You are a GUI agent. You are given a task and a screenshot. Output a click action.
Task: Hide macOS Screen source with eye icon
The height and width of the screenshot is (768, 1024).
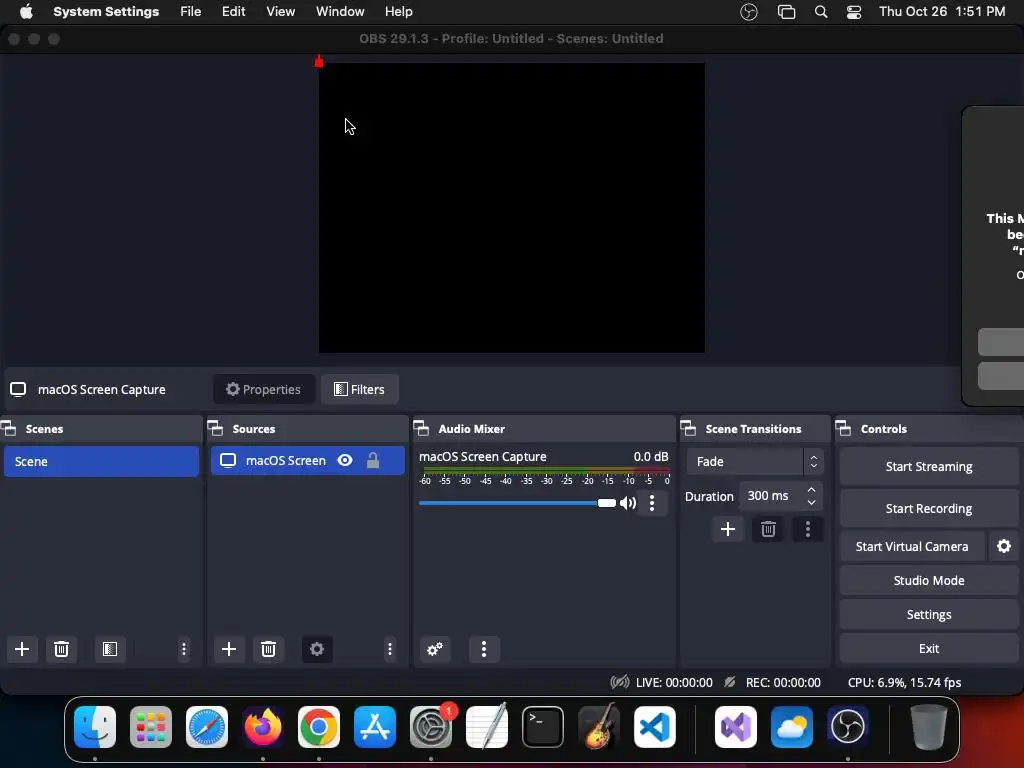point(345,460)
